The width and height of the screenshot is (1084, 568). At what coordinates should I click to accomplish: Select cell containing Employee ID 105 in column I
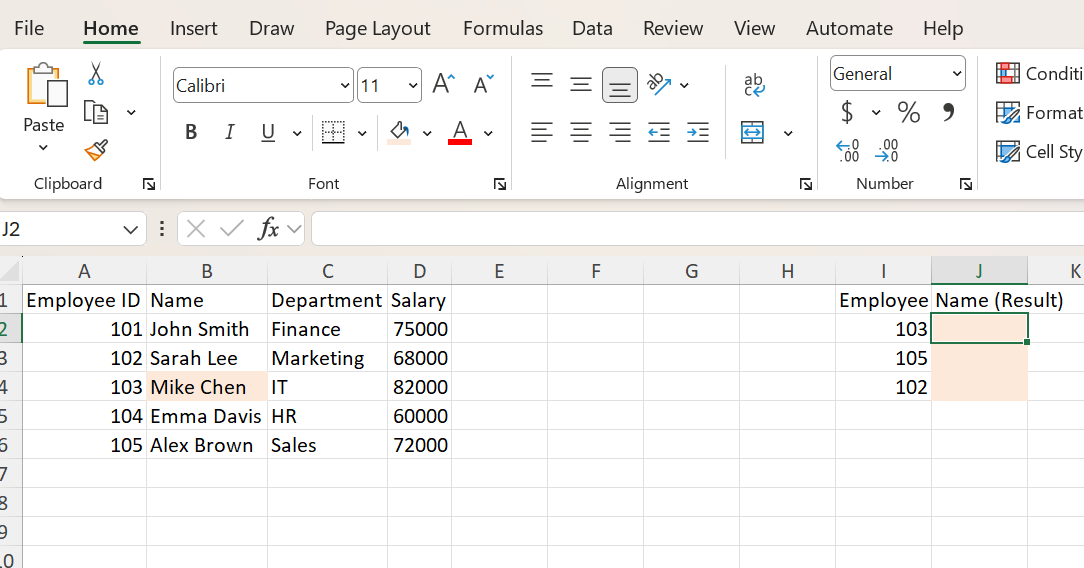click(884, 358)
